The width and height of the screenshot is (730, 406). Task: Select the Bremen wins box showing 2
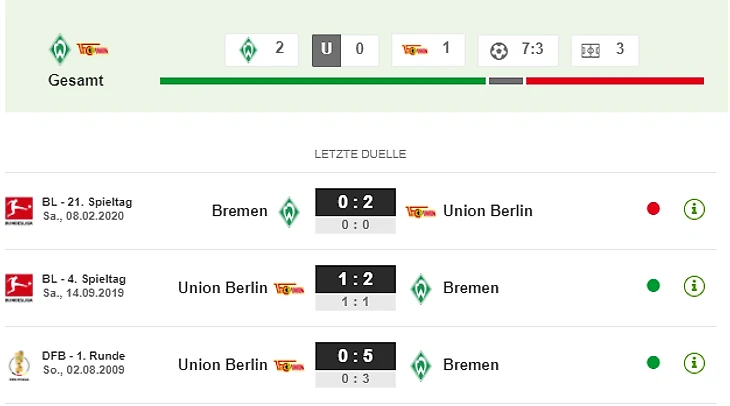[262, 50]
